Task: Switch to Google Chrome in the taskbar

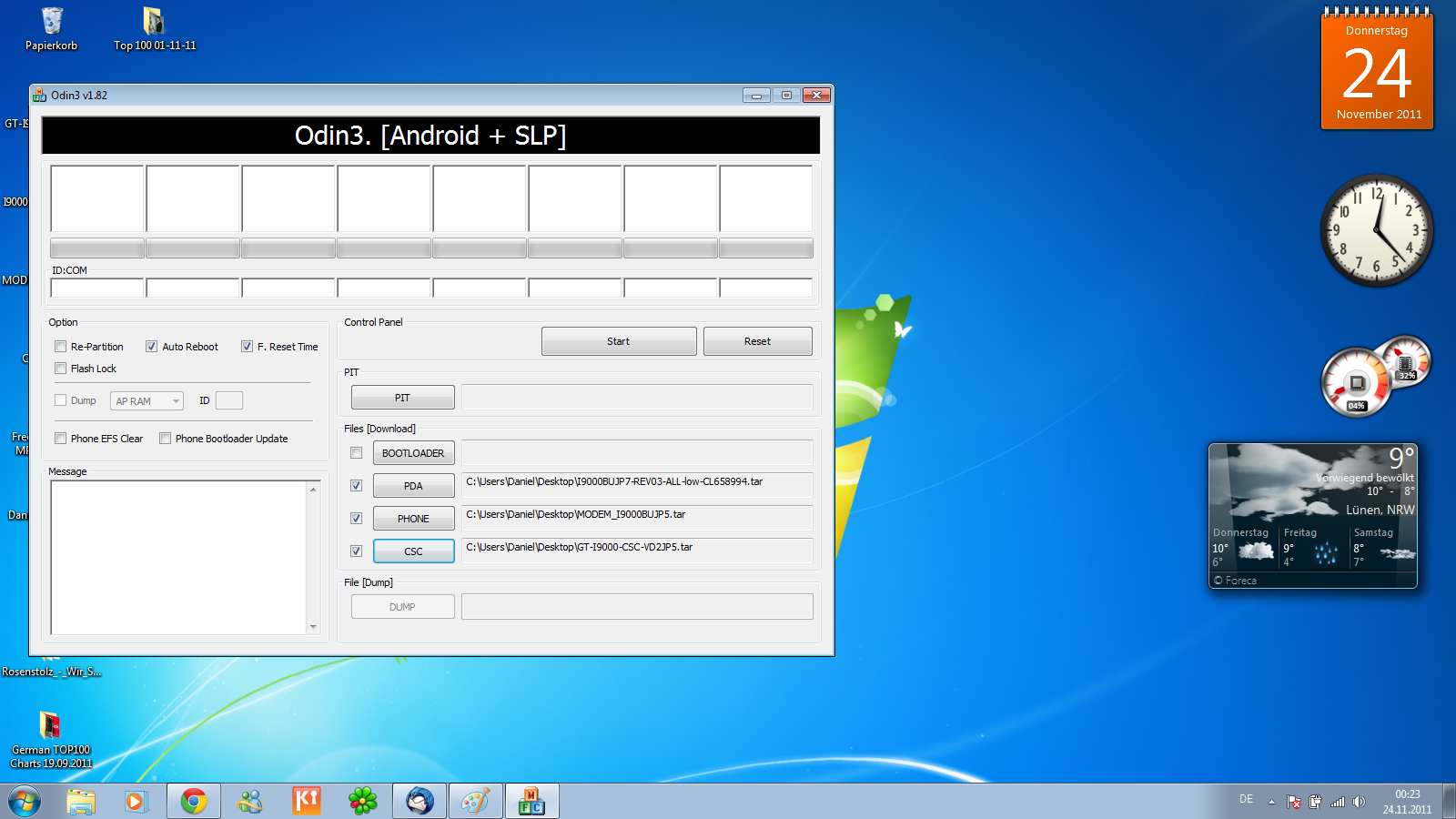Action: [193, 802]
